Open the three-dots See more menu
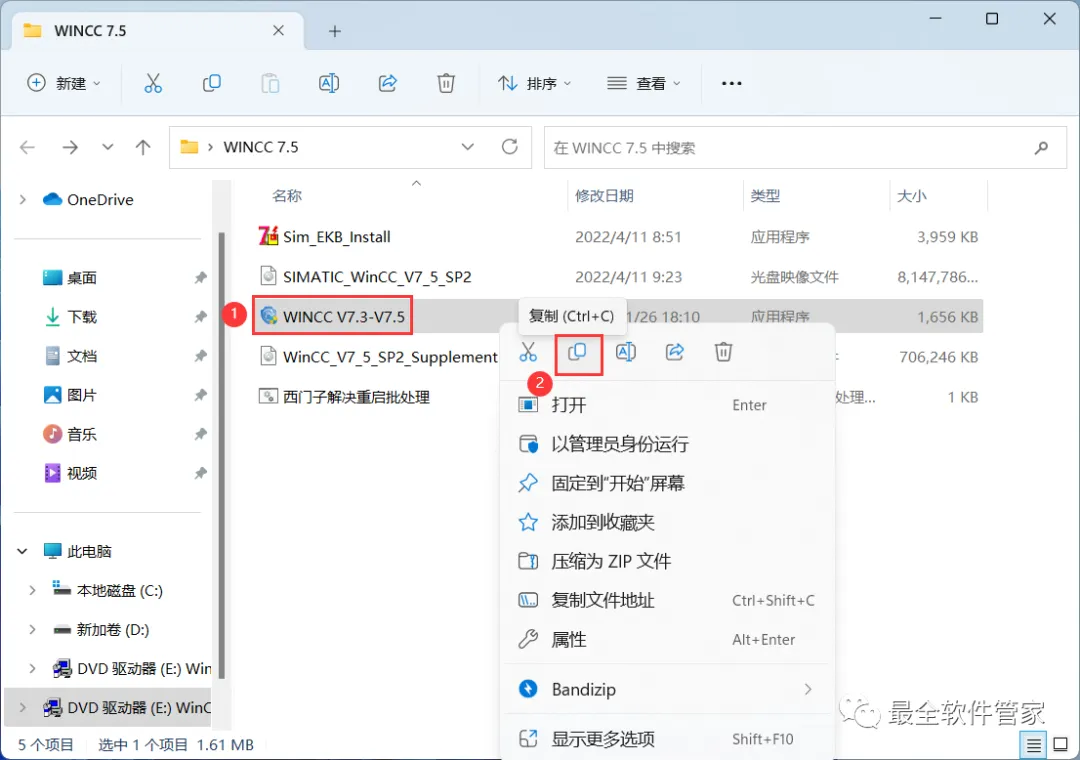The image size is (1080, 760). (x=731, y=83)
